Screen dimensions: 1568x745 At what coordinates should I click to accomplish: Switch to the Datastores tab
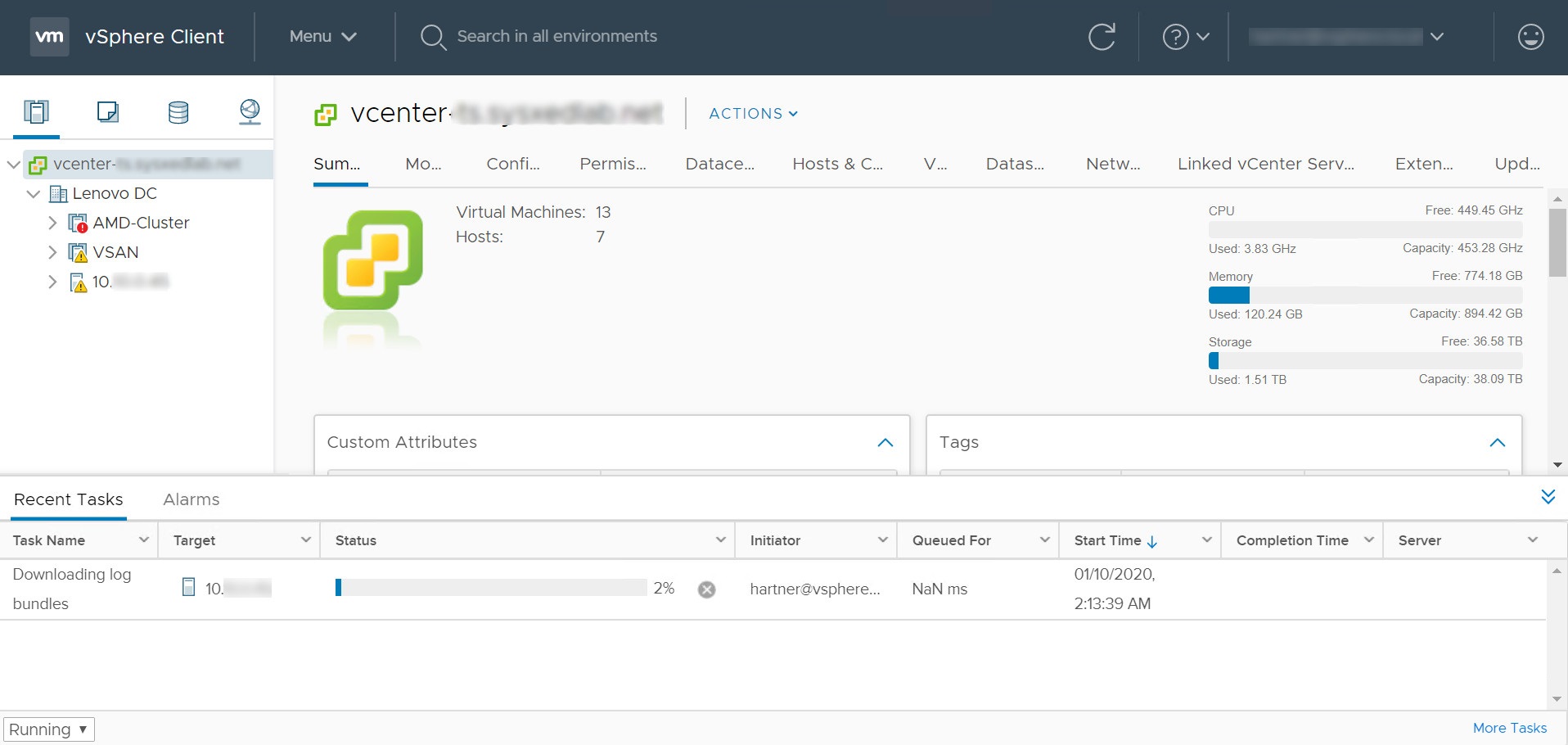coord(1015,164)
